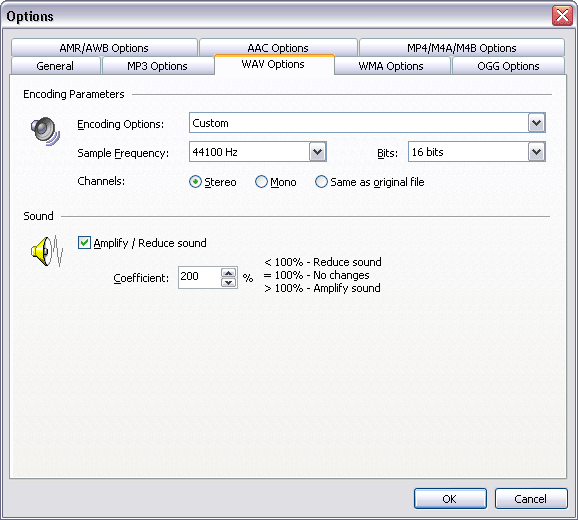578x520 pixels.
Task: Click the 44100 Hz frequency combo box
Action: [x=258, y=151]
